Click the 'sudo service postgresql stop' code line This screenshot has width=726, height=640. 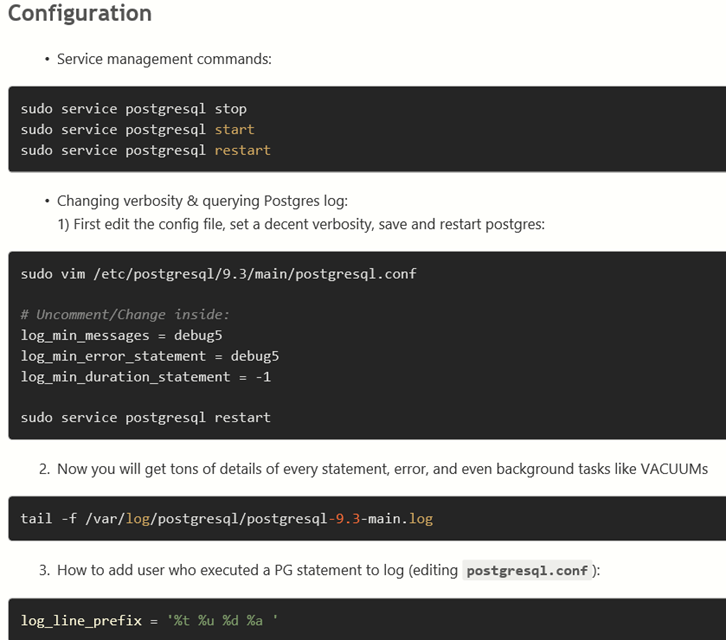point(133,109)
